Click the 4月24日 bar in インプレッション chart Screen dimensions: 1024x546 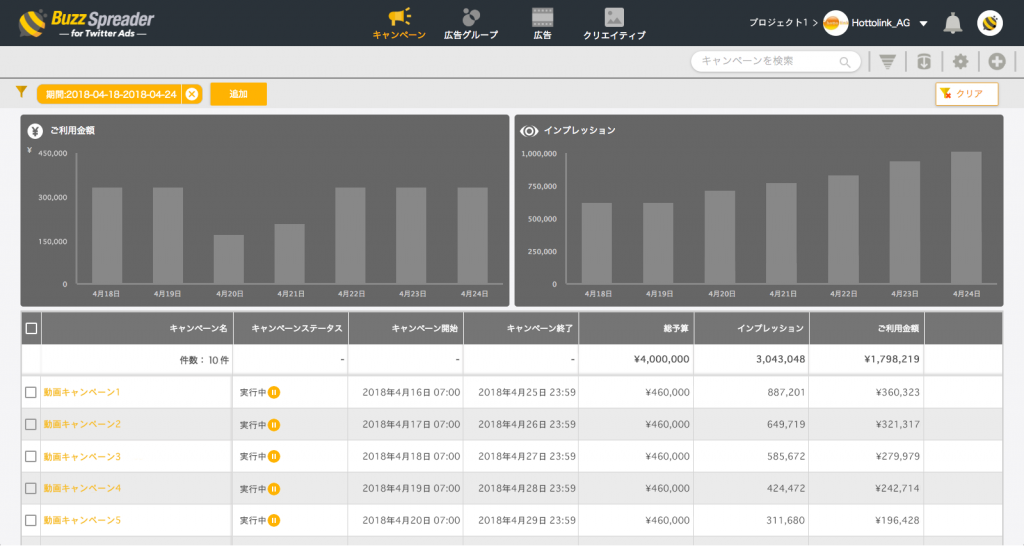[966, 217]
